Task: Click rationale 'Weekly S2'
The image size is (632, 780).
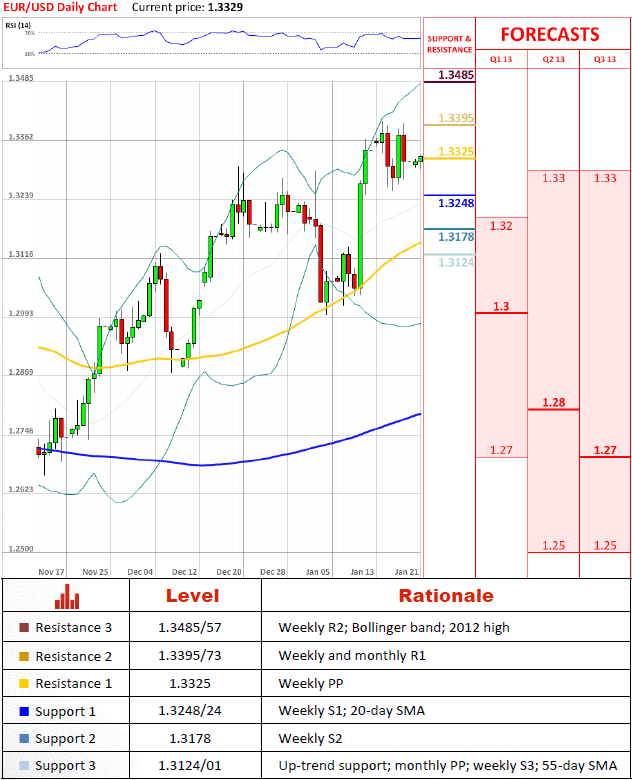Action: point(310,739)
